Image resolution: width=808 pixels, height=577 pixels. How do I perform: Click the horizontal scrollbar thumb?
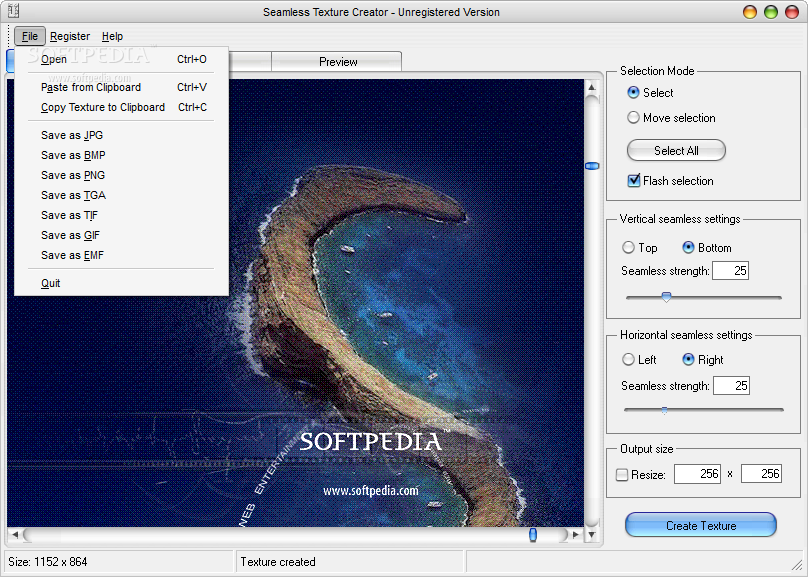pos(533,535)
